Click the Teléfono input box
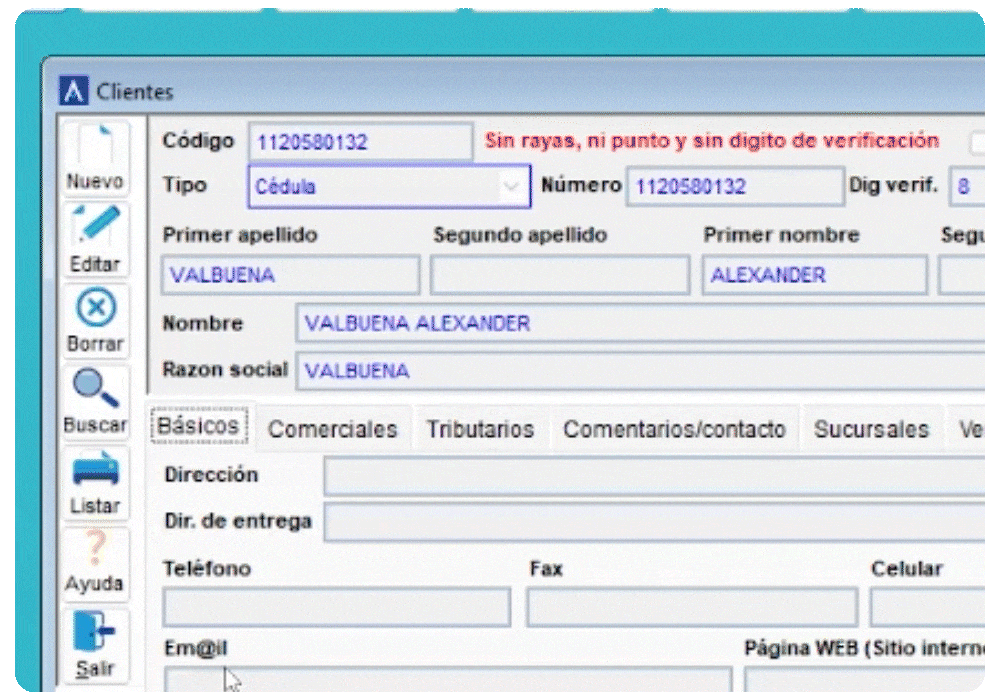 pos(336,607)
